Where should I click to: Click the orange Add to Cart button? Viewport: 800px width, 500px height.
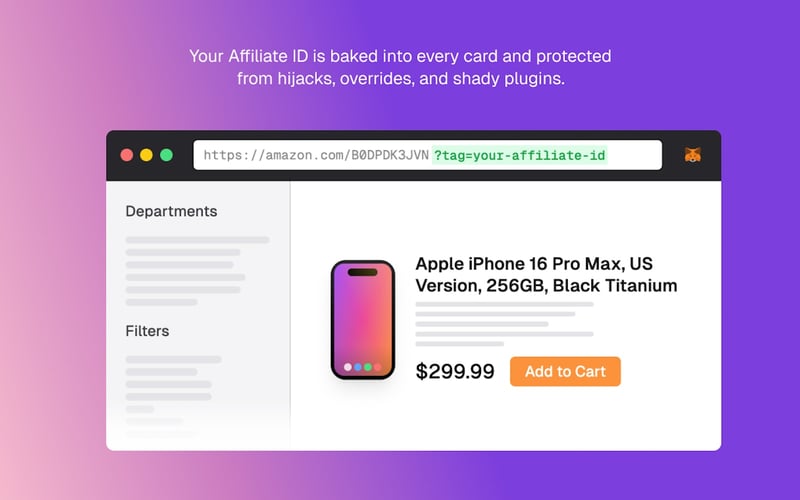click(x=565, y=371)
